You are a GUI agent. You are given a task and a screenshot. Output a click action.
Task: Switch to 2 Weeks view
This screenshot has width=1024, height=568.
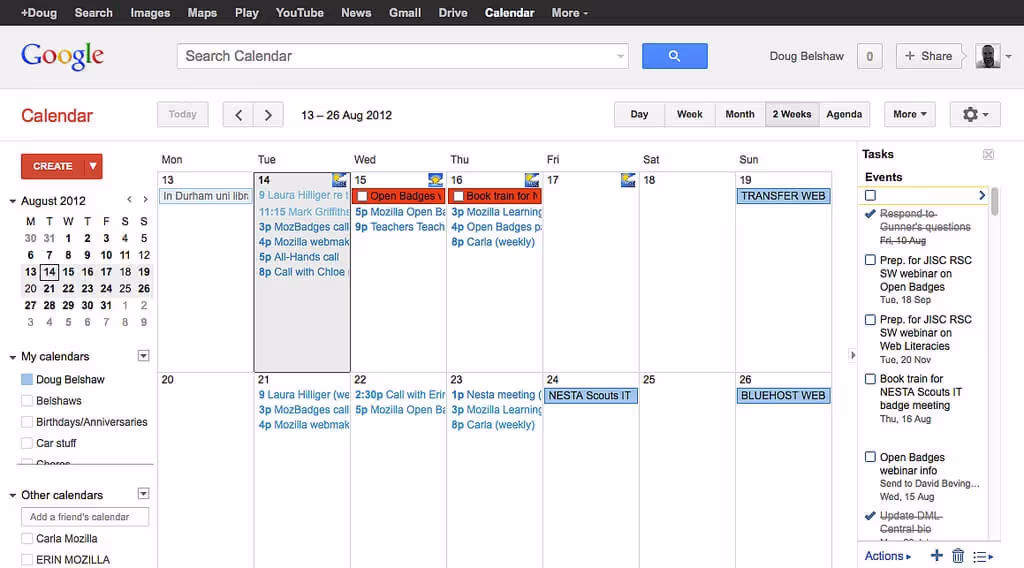[x=792, y=114]
